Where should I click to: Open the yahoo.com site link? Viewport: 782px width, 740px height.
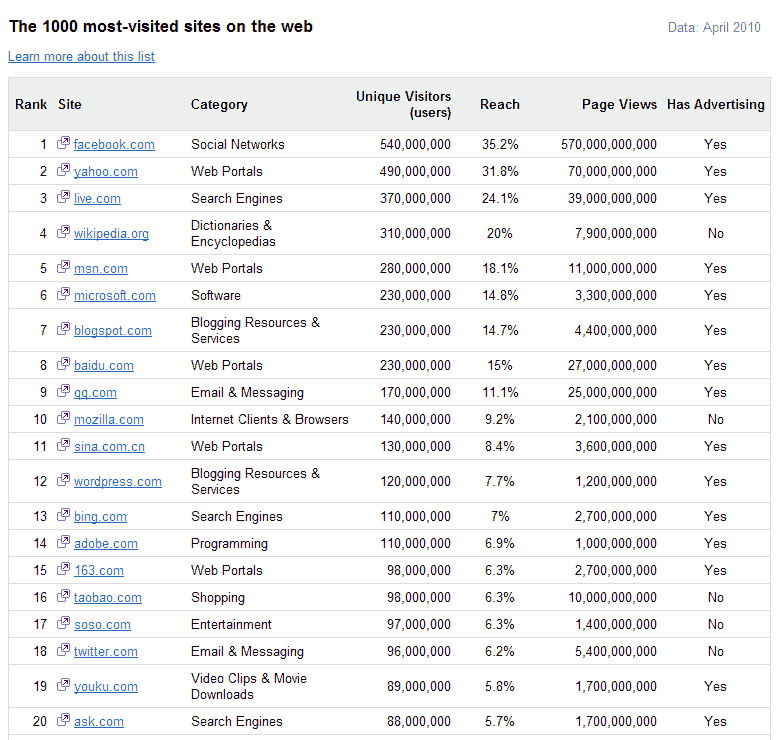[x=106, y=172]
